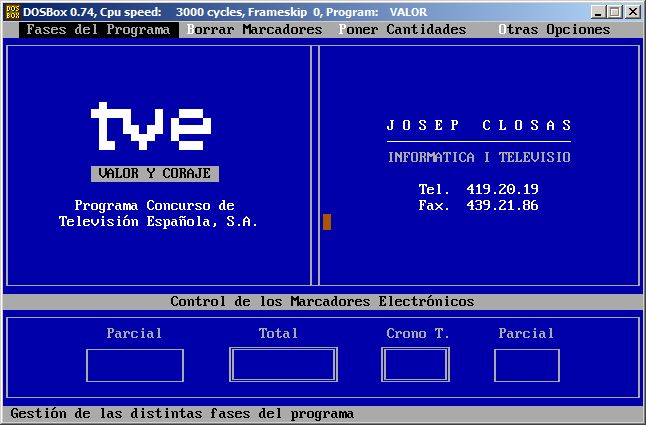This screenshot has height=425, width=646.
Task: Click the rightmost Parcial score box
Action: pos(526,365)
